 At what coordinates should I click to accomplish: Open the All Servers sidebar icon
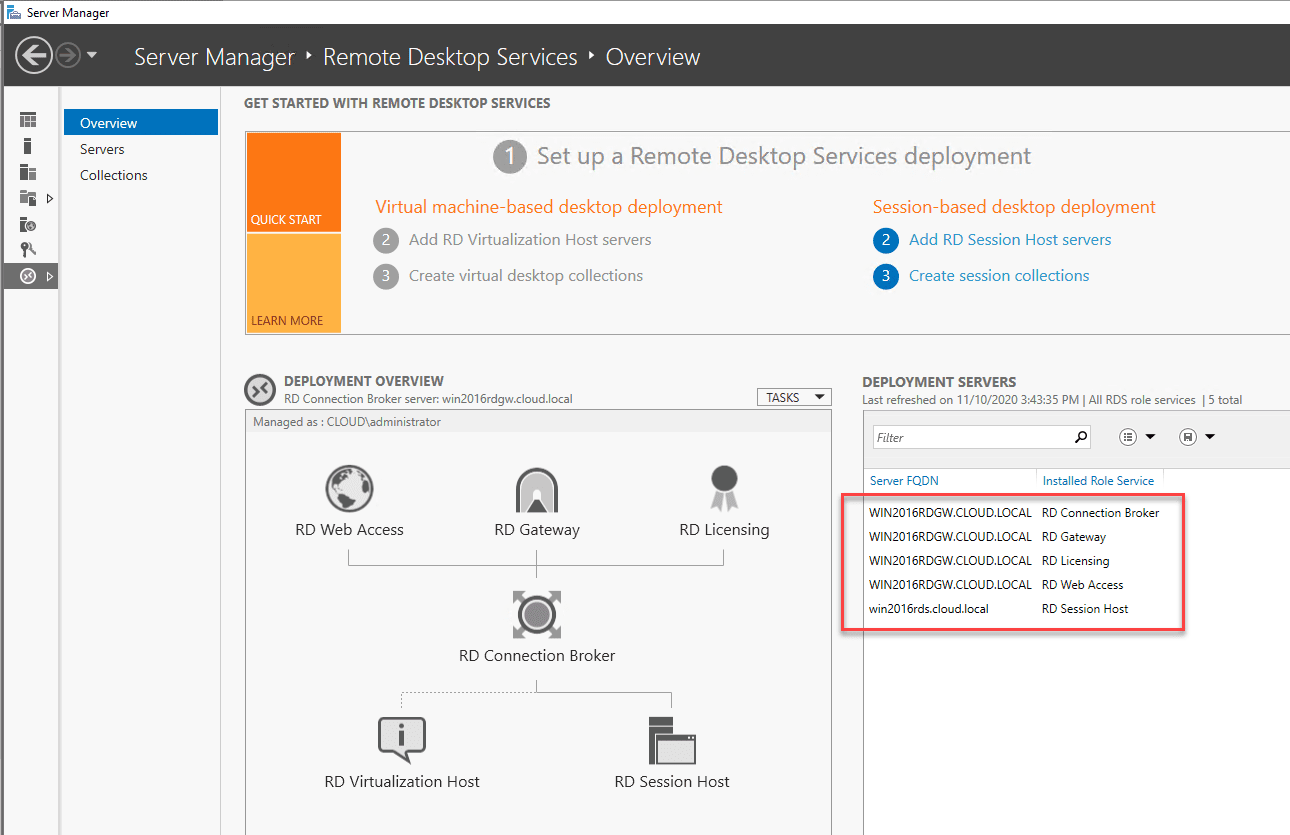(x=28, y=172)
